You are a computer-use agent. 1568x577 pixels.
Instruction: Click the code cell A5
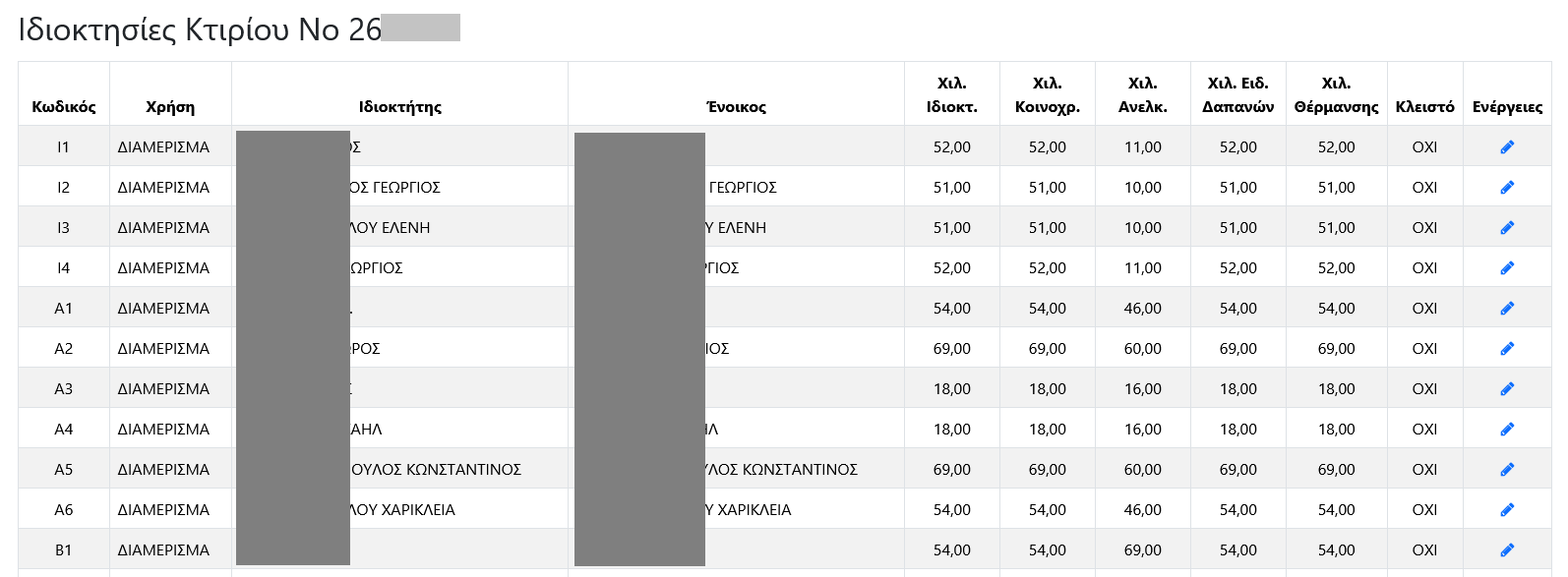click(64, 470)
